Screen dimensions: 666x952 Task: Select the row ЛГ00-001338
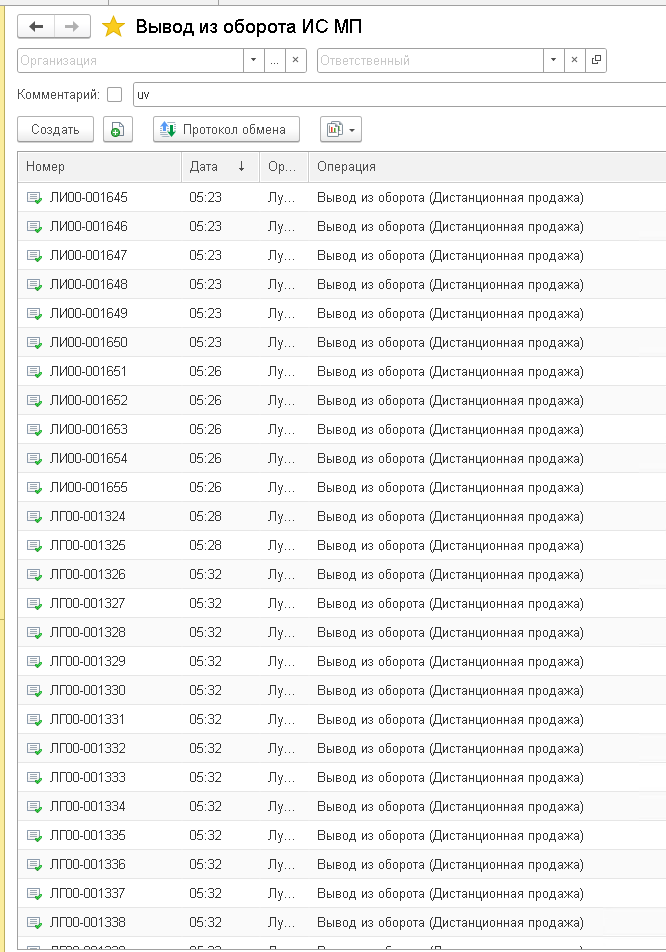click(342, 923)
